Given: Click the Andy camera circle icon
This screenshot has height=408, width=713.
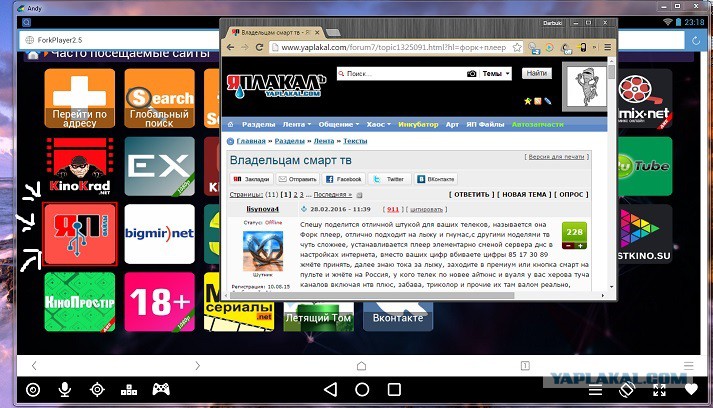Looking at the screenshot, I should [x=33, y=389].
